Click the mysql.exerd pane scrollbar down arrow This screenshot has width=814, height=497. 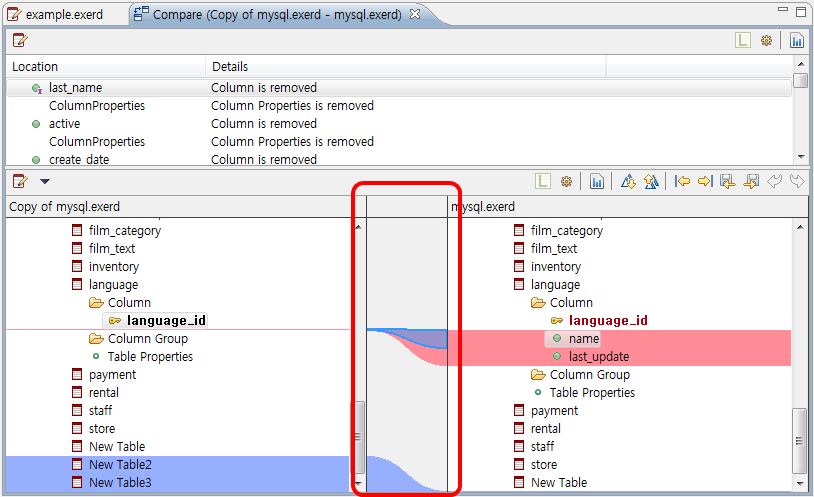[800, 484]
